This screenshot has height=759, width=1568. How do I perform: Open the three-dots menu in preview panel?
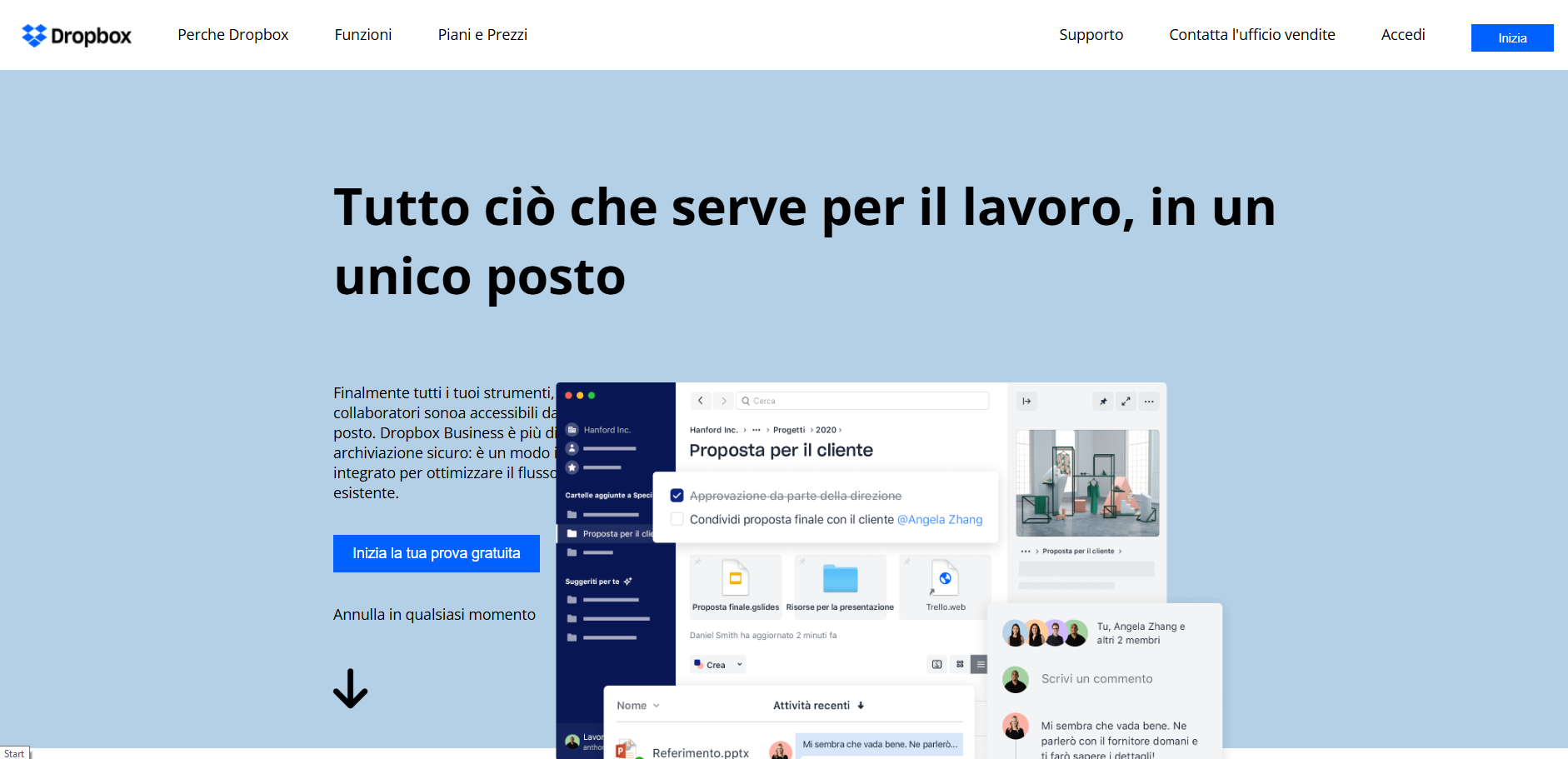[x=1149, y=402]
